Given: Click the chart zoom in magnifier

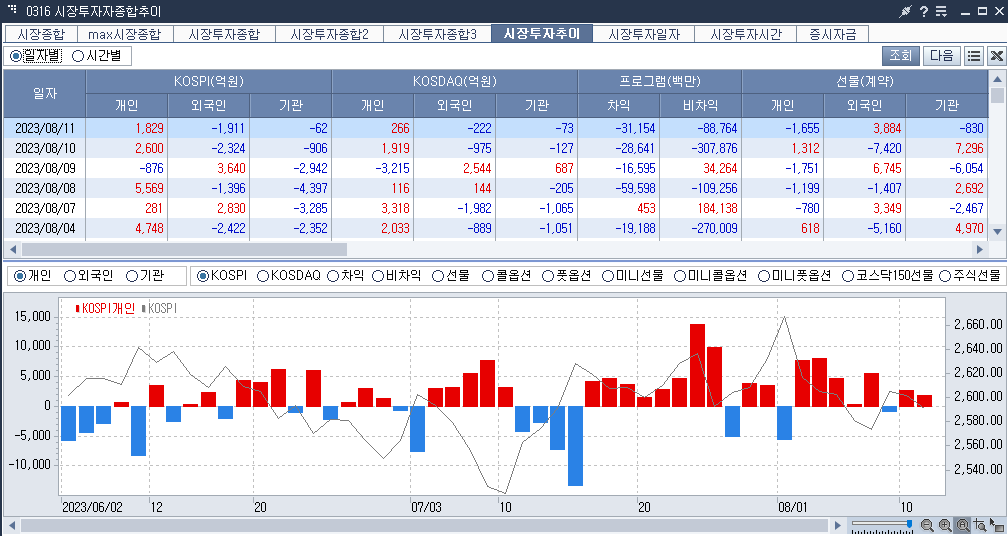Looking at the screenshot, I should (945, 525).
